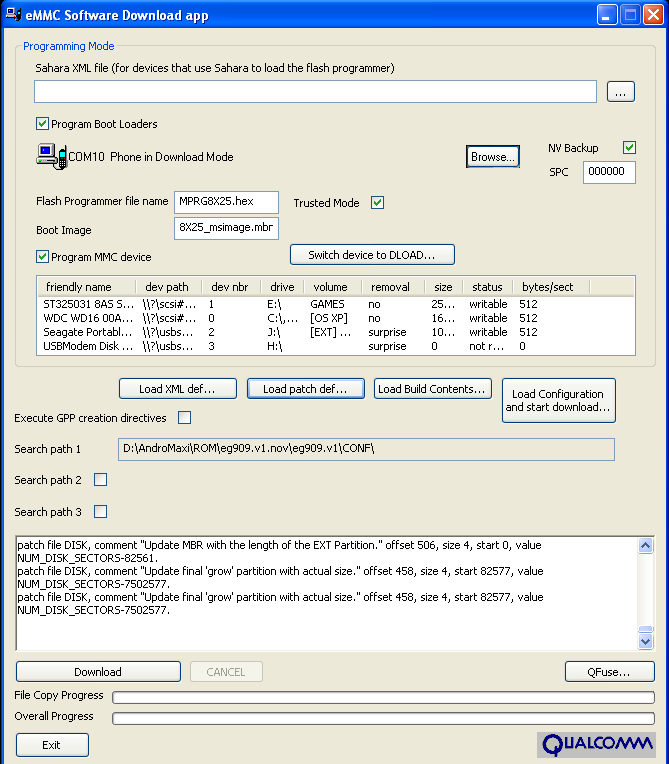Click the app icon in title bar
669x764 pixels.
13,14
